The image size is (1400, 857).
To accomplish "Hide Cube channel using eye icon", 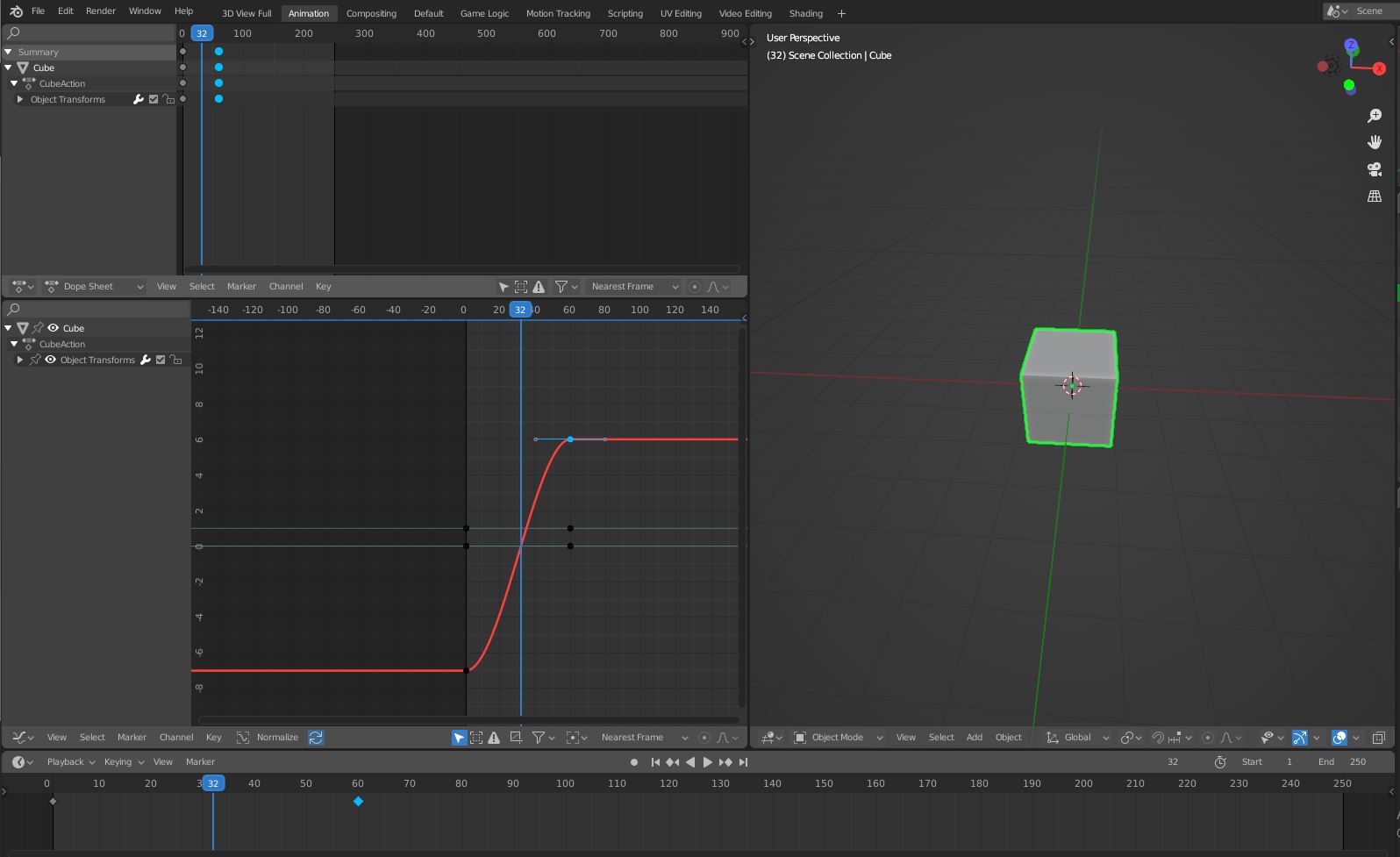I will coord(53,328).
